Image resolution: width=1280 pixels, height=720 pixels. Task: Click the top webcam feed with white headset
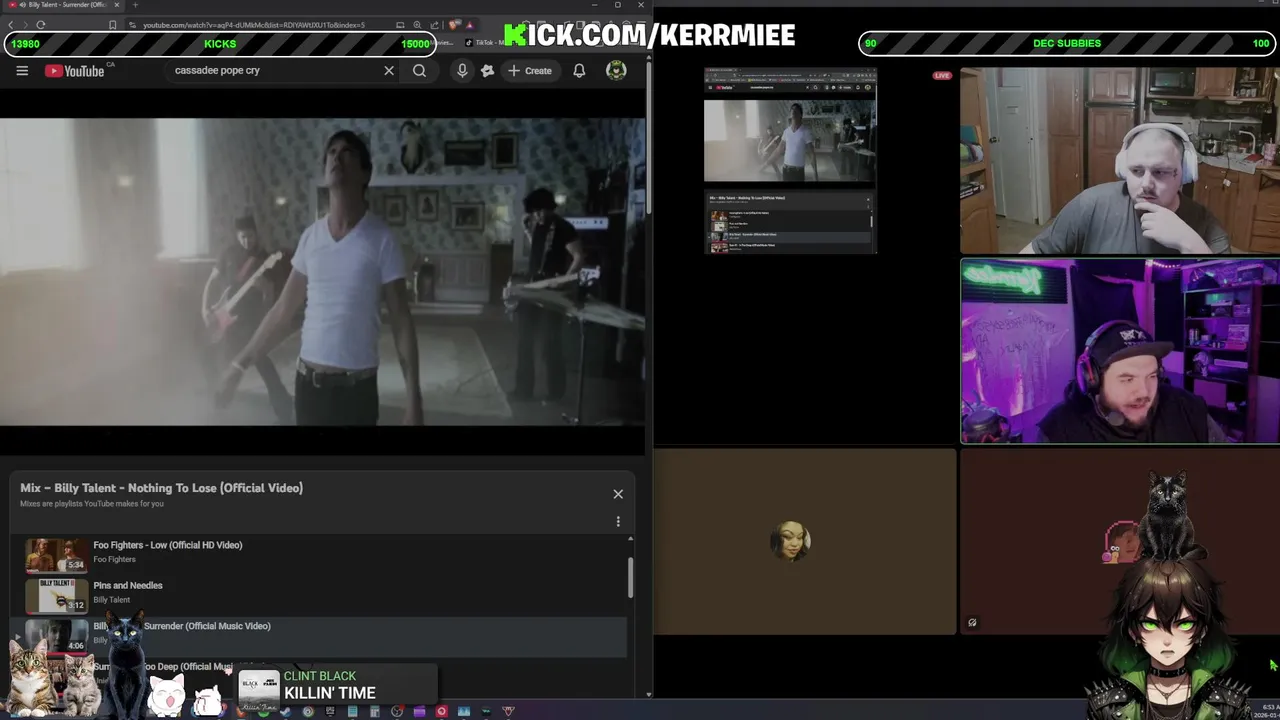coord(1119,161)
